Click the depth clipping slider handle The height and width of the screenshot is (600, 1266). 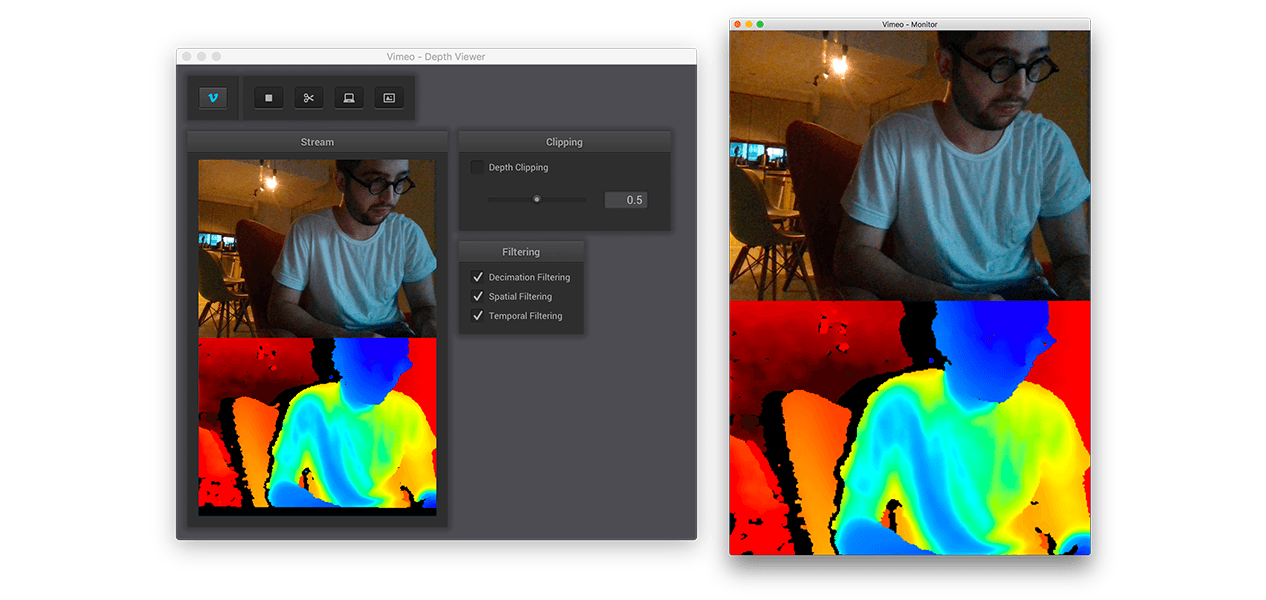point(537,199)
